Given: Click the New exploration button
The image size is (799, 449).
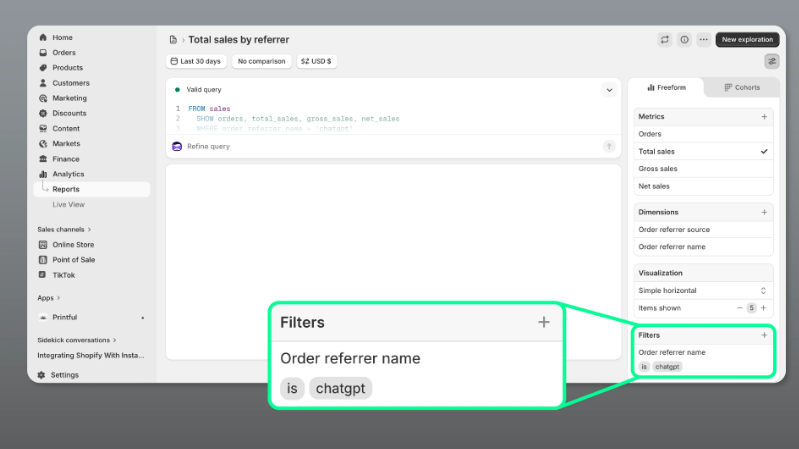Looking at the screenshot, I should coord(747,40).
